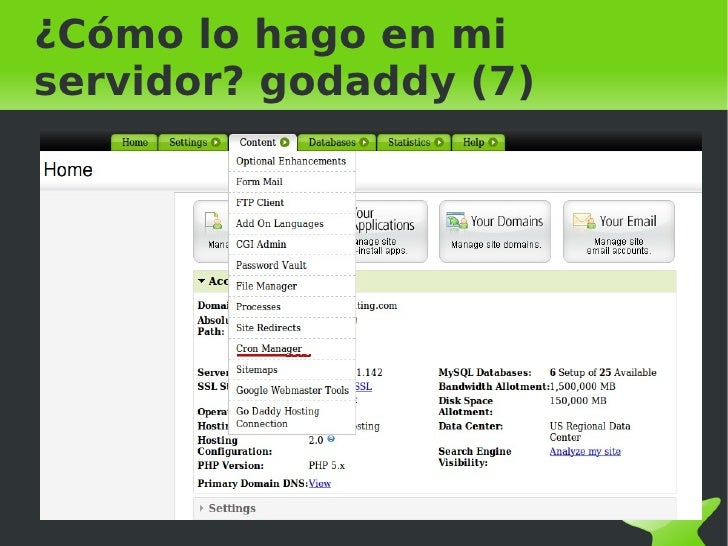Open File Manager menu entry
The height and width of the screenshot is (546, 728).
pos(292,286)
